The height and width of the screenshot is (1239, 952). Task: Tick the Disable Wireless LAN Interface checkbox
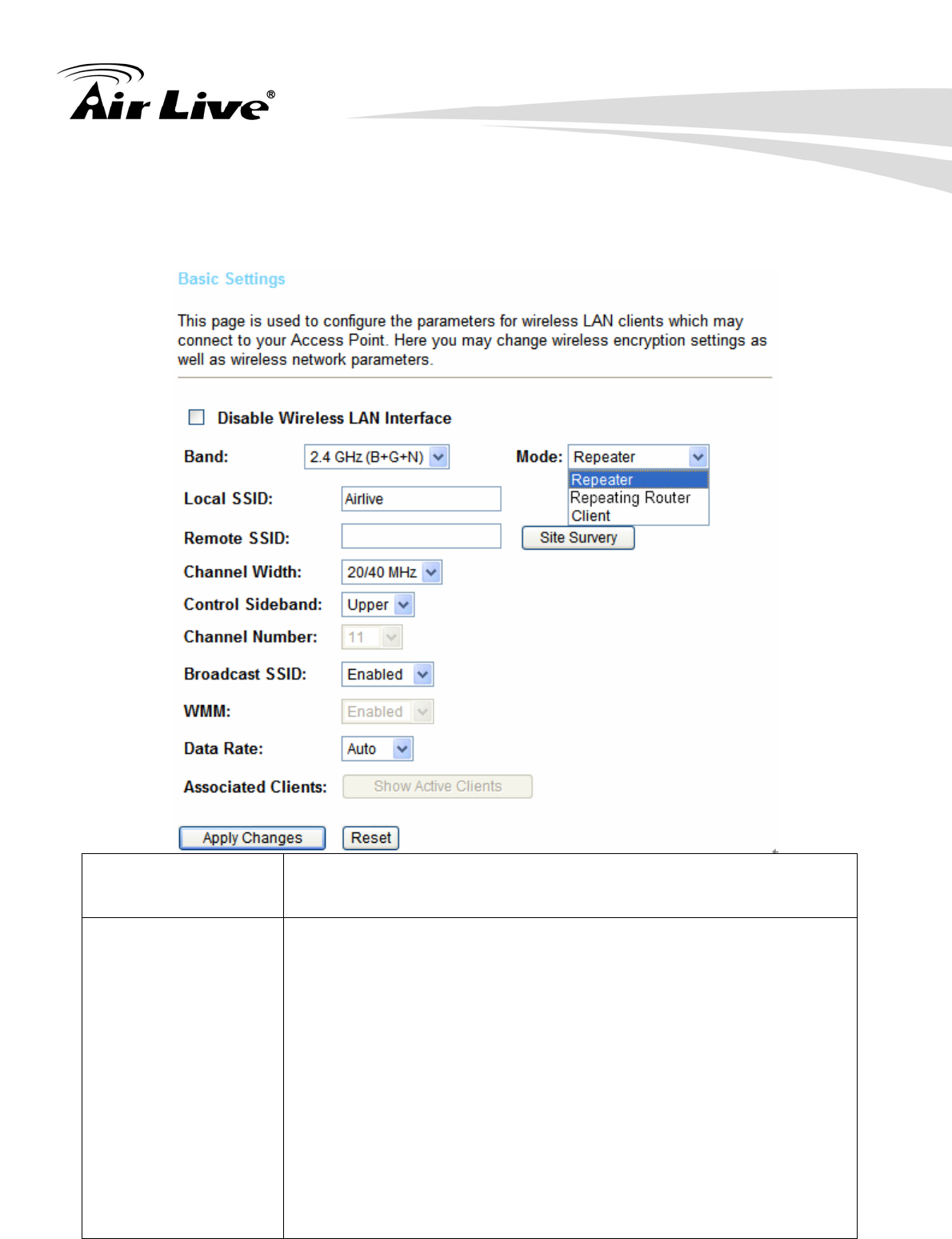196,417
